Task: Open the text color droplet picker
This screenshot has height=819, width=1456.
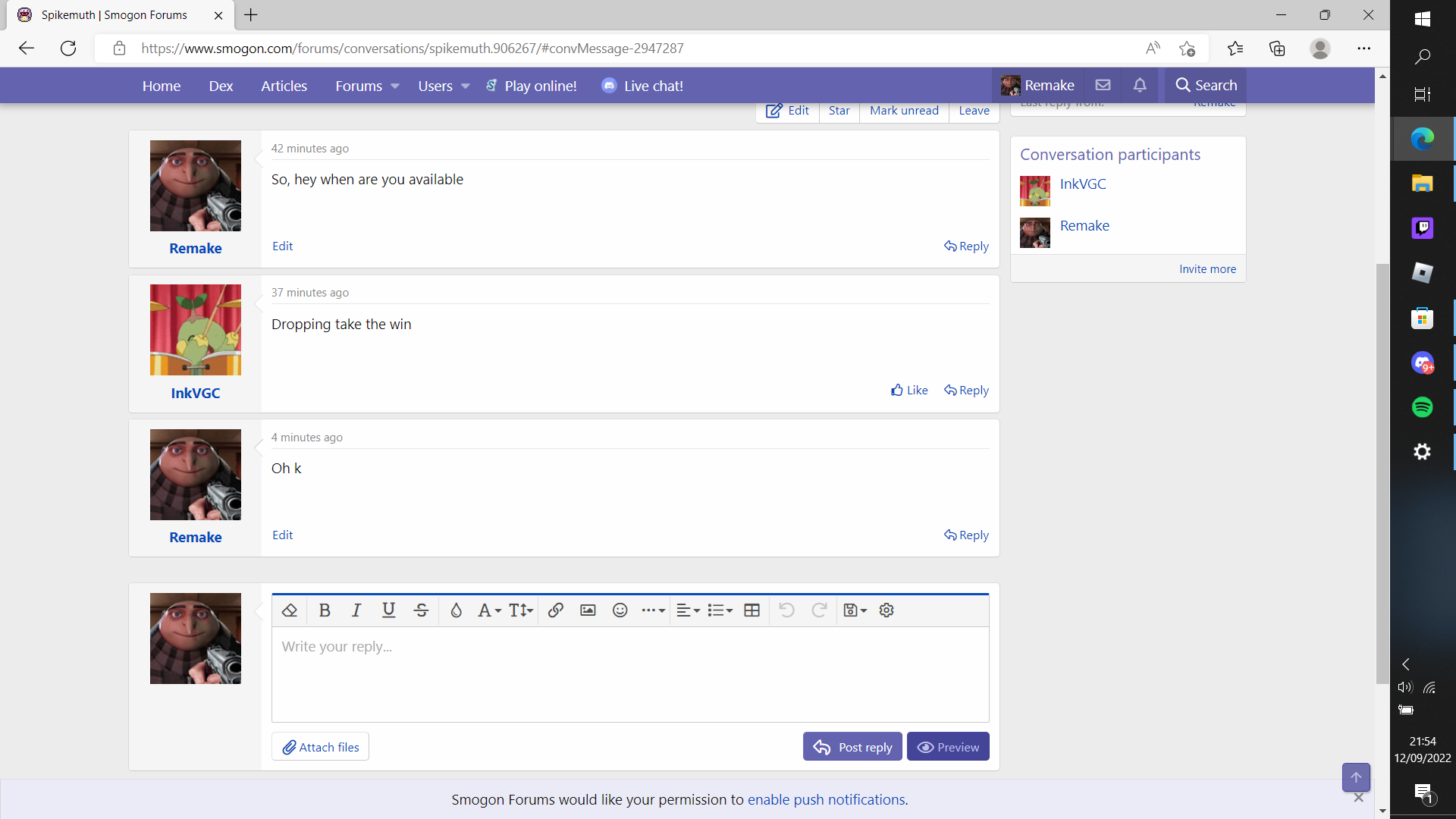Action: point(456,610)
